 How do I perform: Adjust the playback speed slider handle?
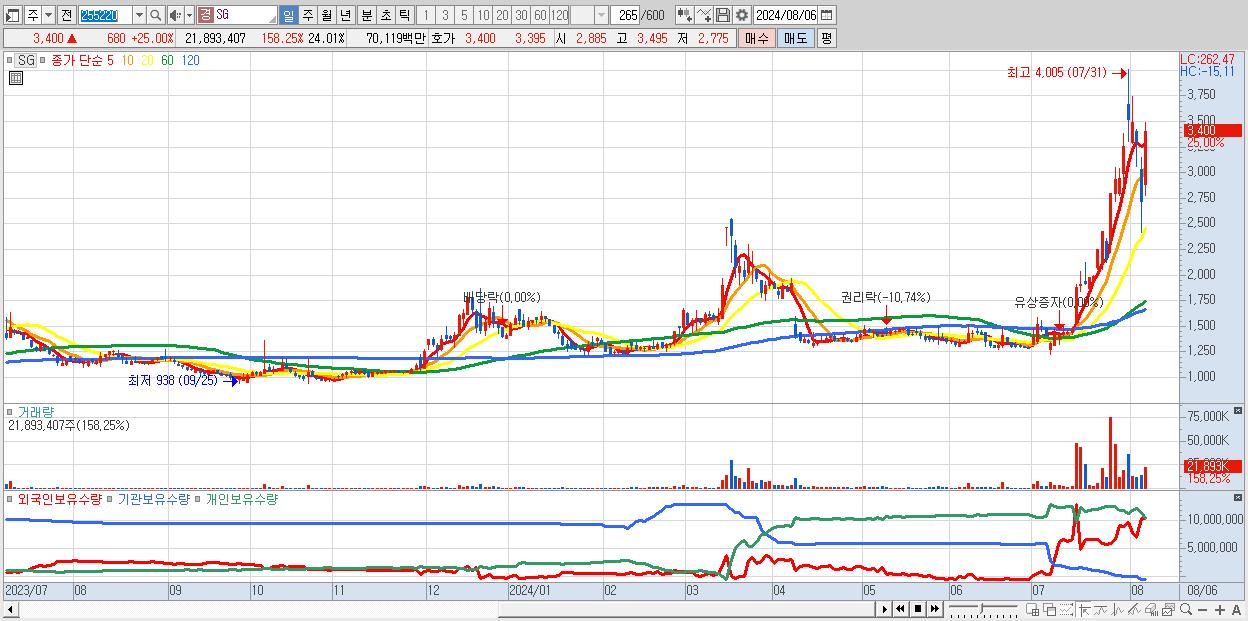[x=981, y=607]
